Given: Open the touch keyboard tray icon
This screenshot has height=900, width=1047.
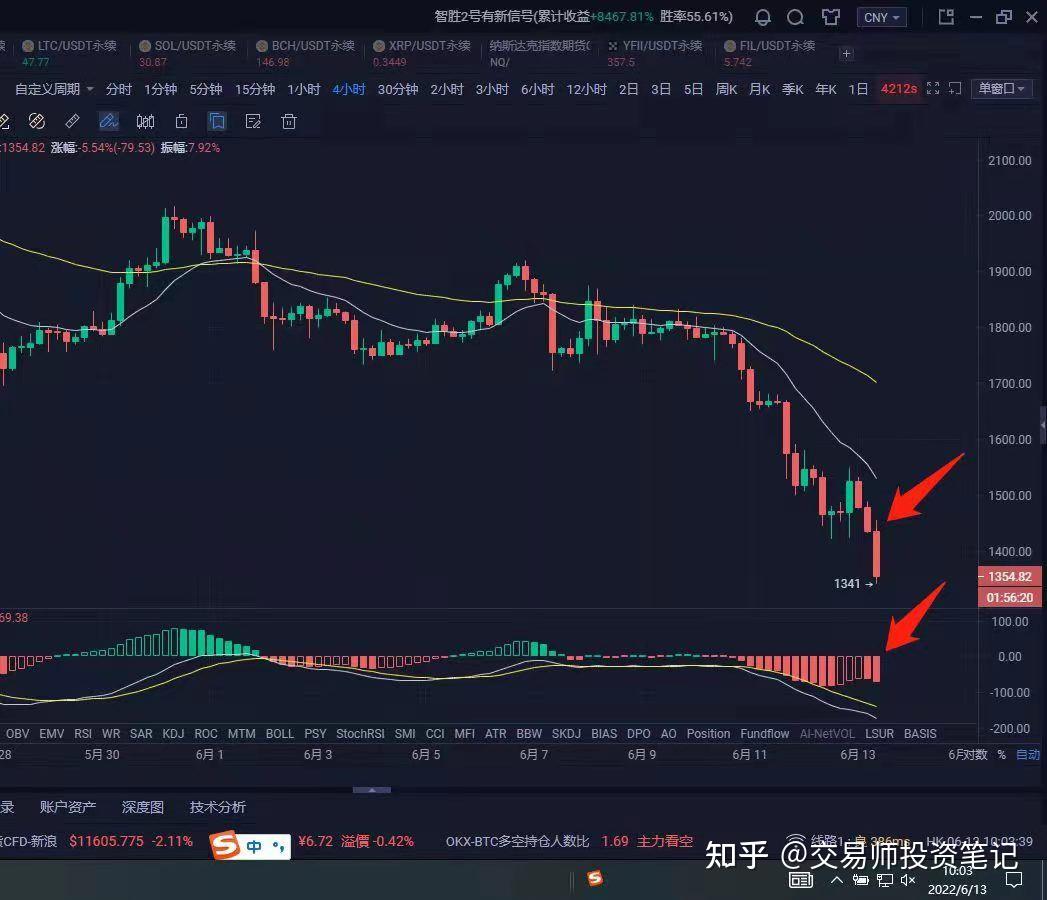Looking at the screenshot, I should tap(801, 880).
